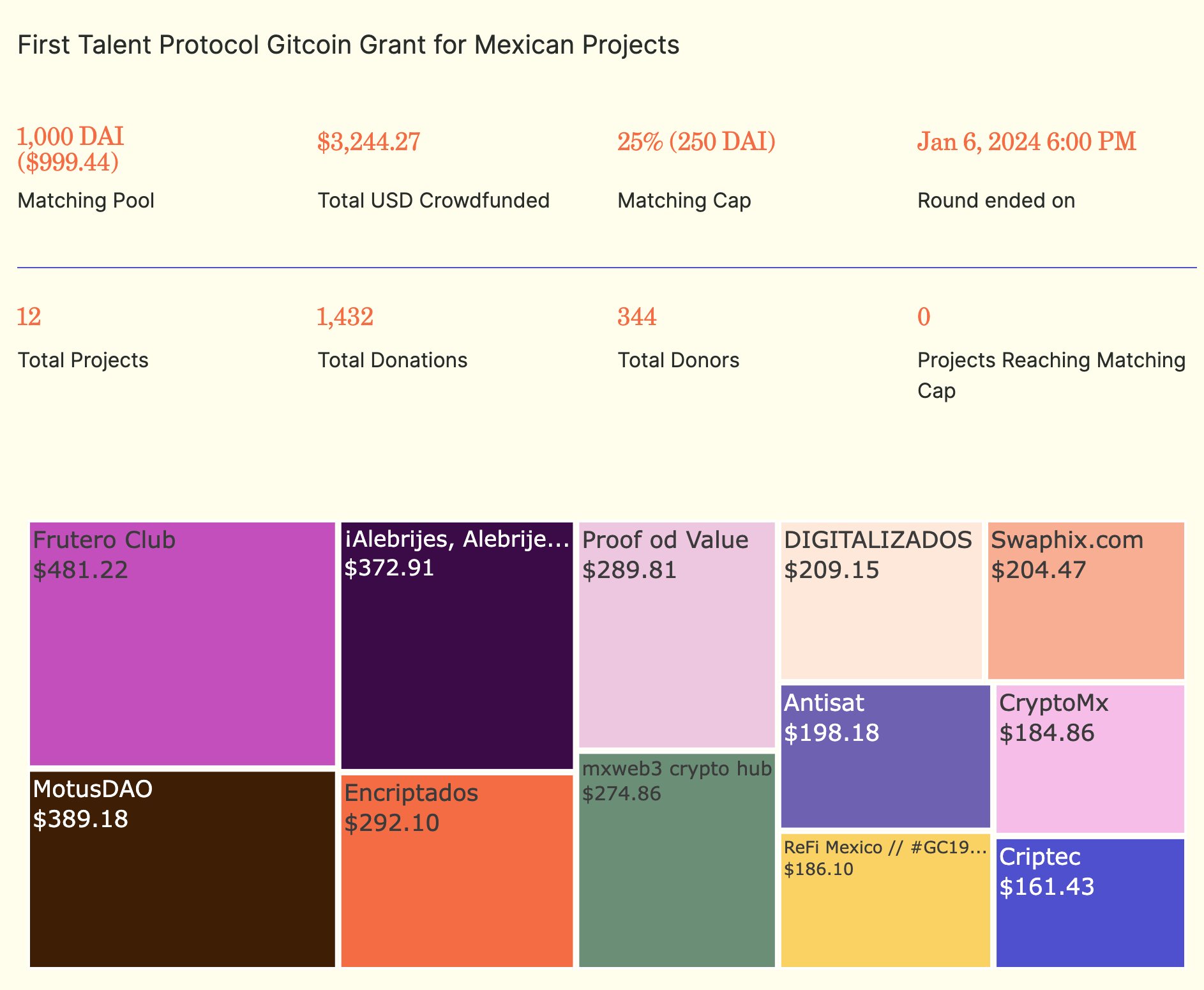Click the Total Projects label

[83, 360]
